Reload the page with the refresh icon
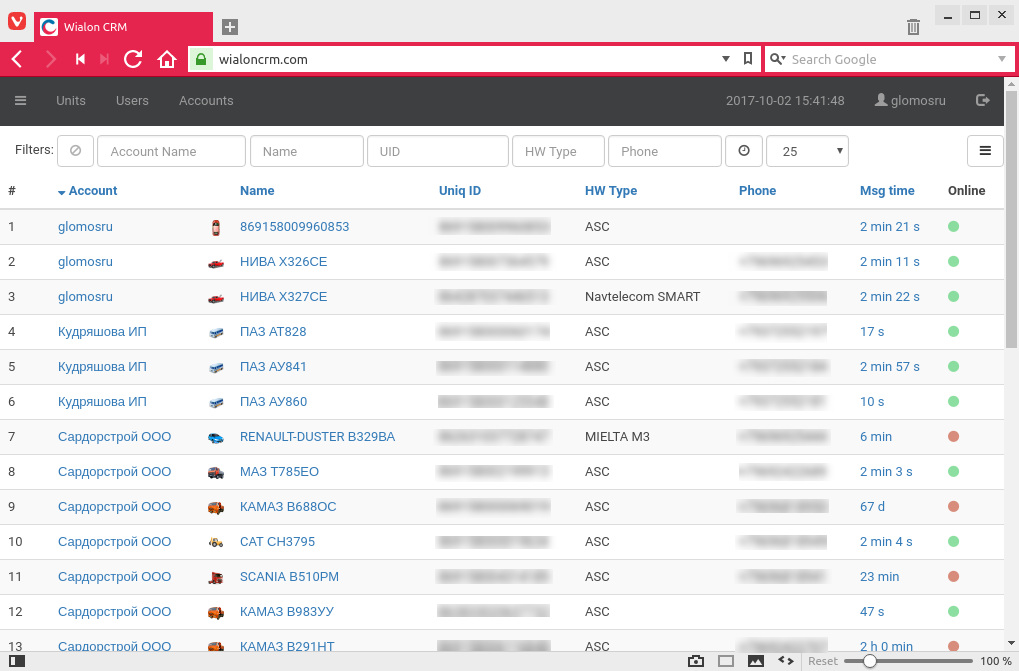1019x671 pixels. 133,60
